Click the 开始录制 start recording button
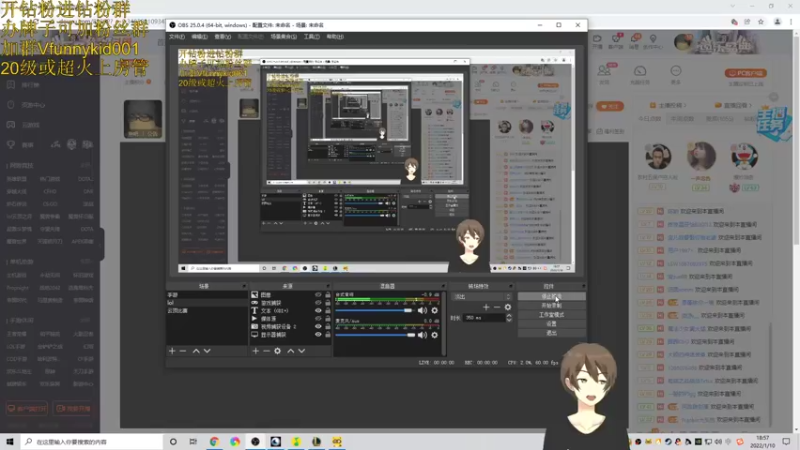 tap(552, 306)
